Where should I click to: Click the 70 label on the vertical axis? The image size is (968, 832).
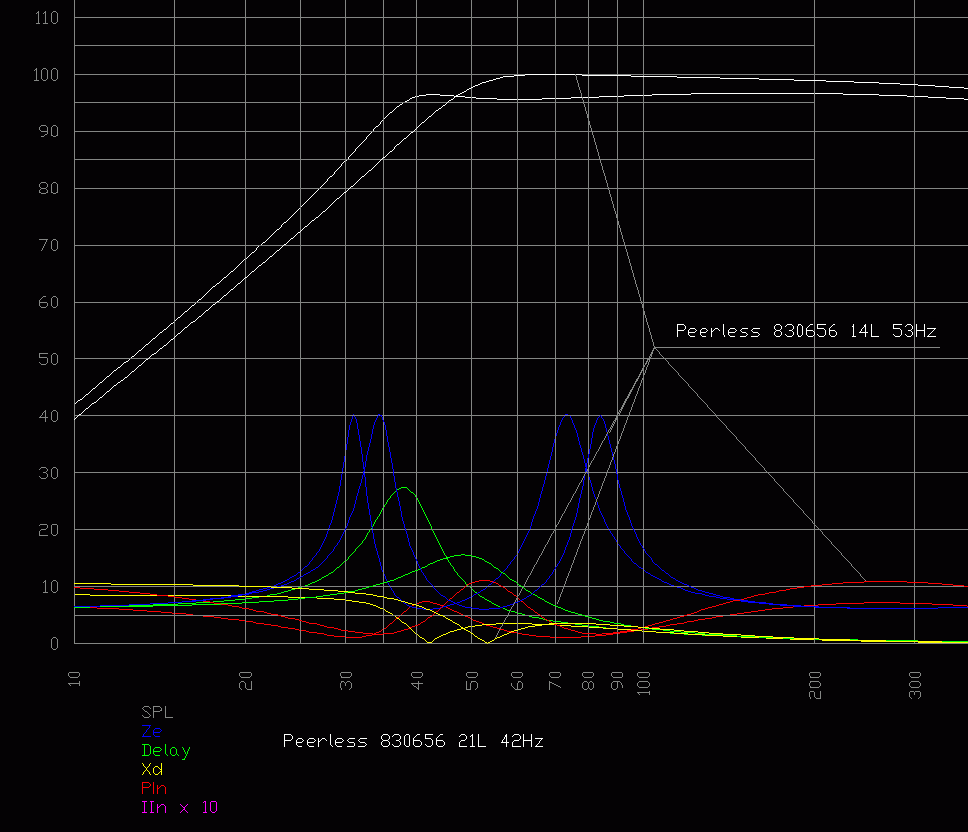pos(49,245)
